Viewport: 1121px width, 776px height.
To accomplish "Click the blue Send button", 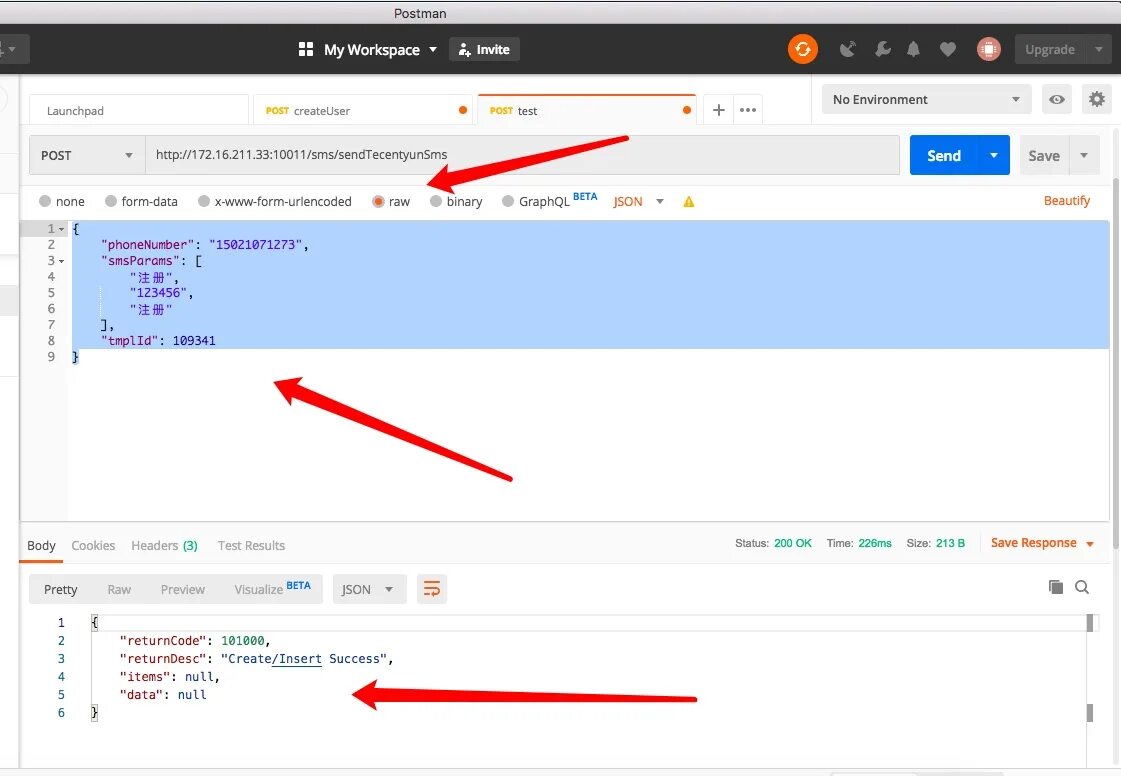I will pyautogui.click(x=944, y=155).
